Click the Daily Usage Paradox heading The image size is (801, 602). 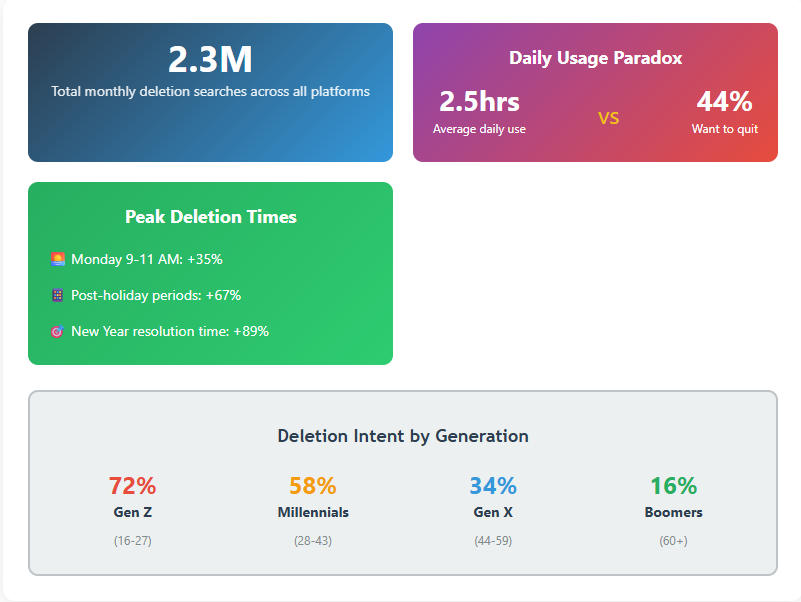pyautogui.click(x=595, y=58)
